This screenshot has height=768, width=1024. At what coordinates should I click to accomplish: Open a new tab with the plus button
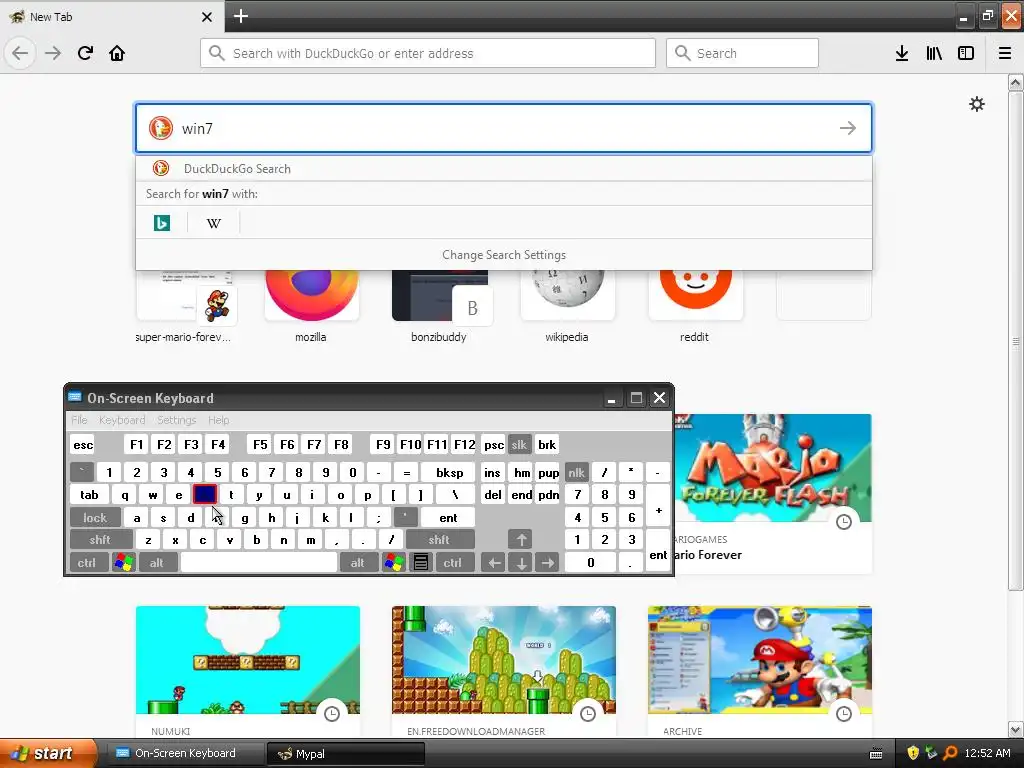pyautogui.click(x=240, y=16)
